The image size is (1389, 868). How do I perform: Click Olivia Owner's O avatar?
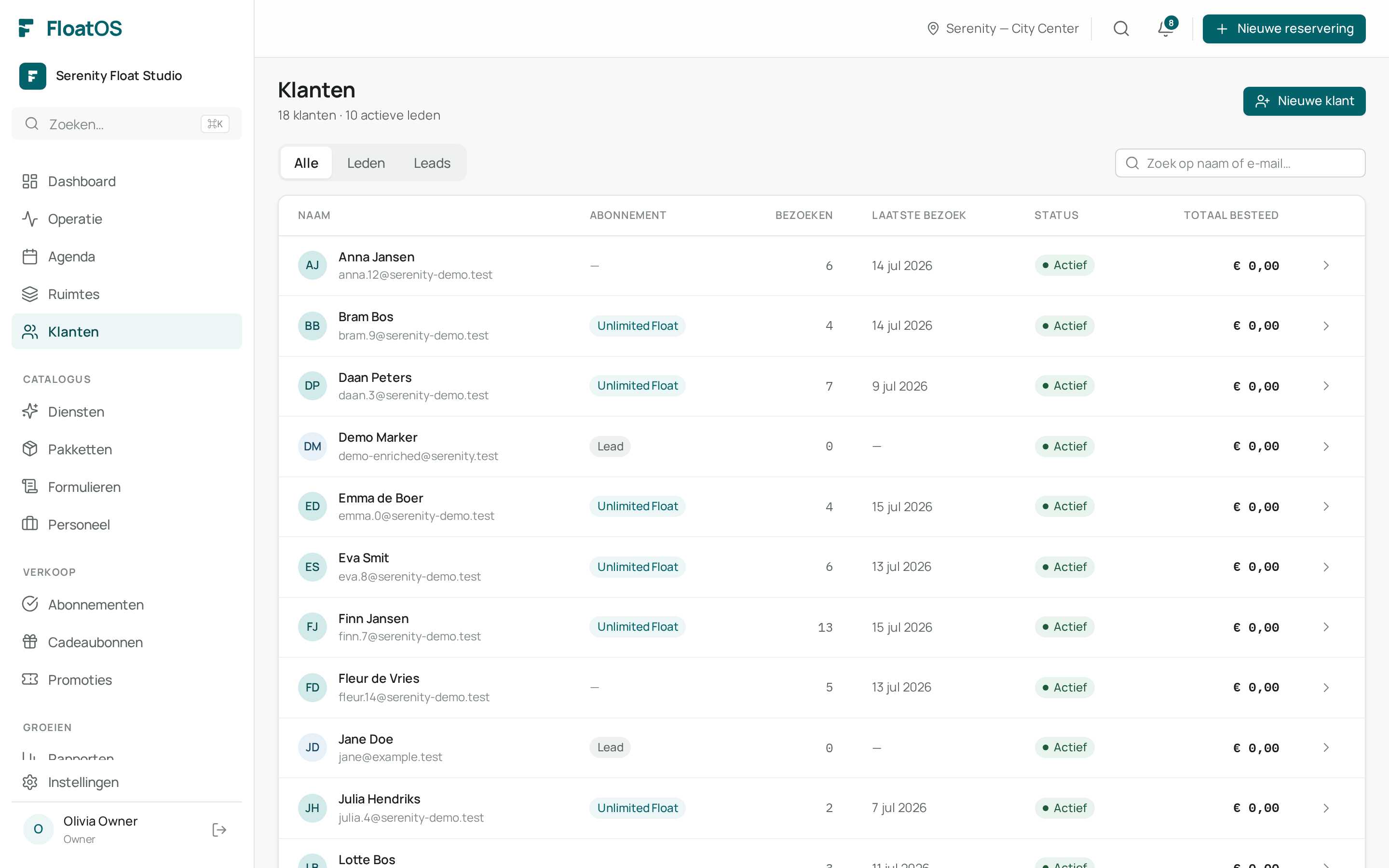click(x=39, y=829)
